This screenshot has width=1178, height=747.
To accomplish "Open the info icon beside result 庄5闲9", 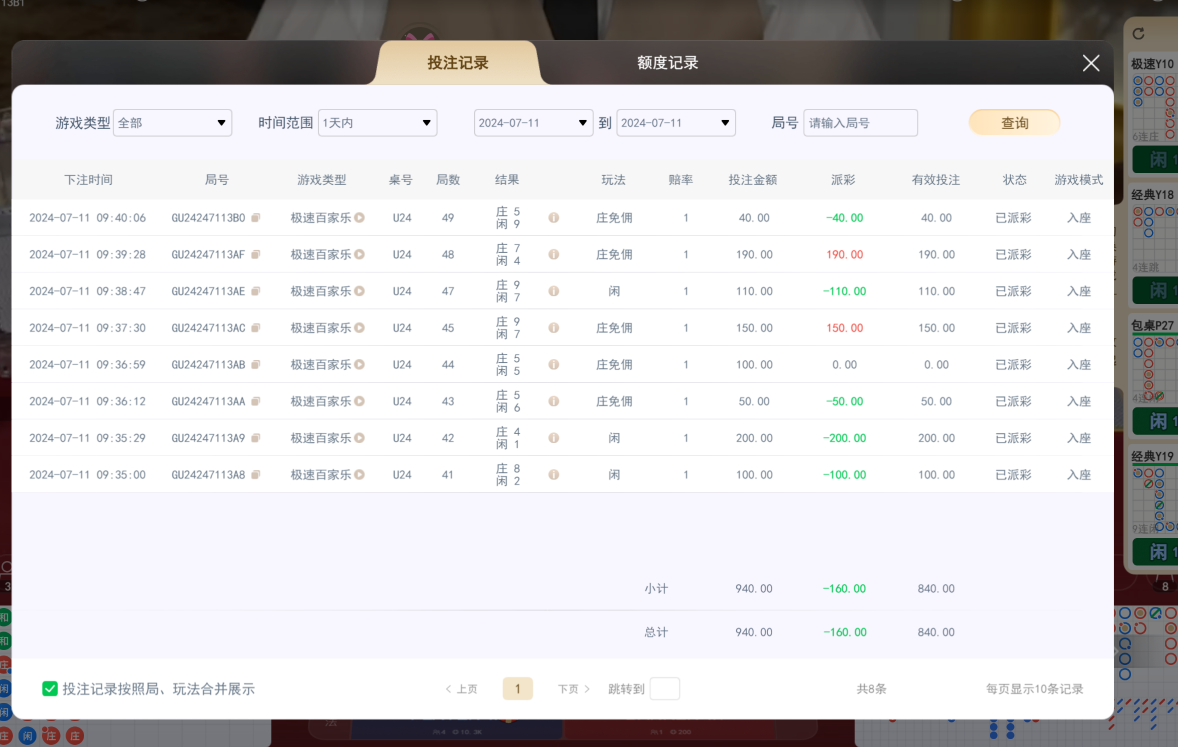I will click(x=553, y=217).
